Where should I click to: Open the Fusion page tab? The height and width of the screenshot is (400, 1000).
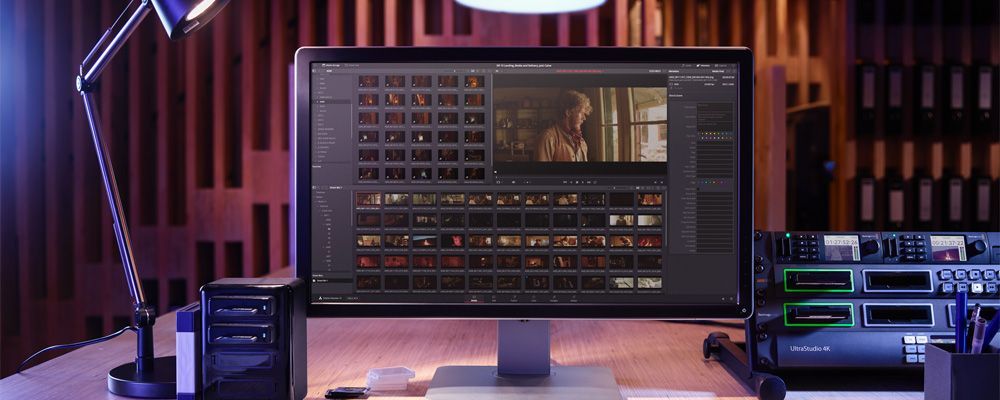click(514, 299)
